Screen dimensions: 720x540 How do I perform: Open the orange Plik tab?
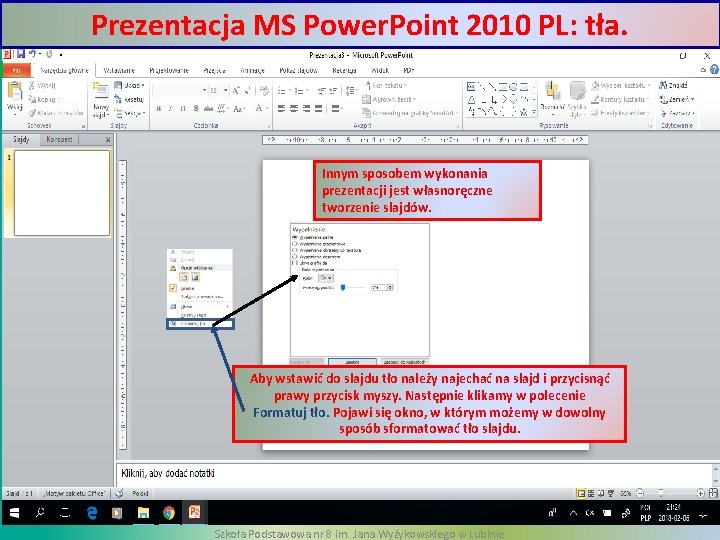click(x=17, y=70)
